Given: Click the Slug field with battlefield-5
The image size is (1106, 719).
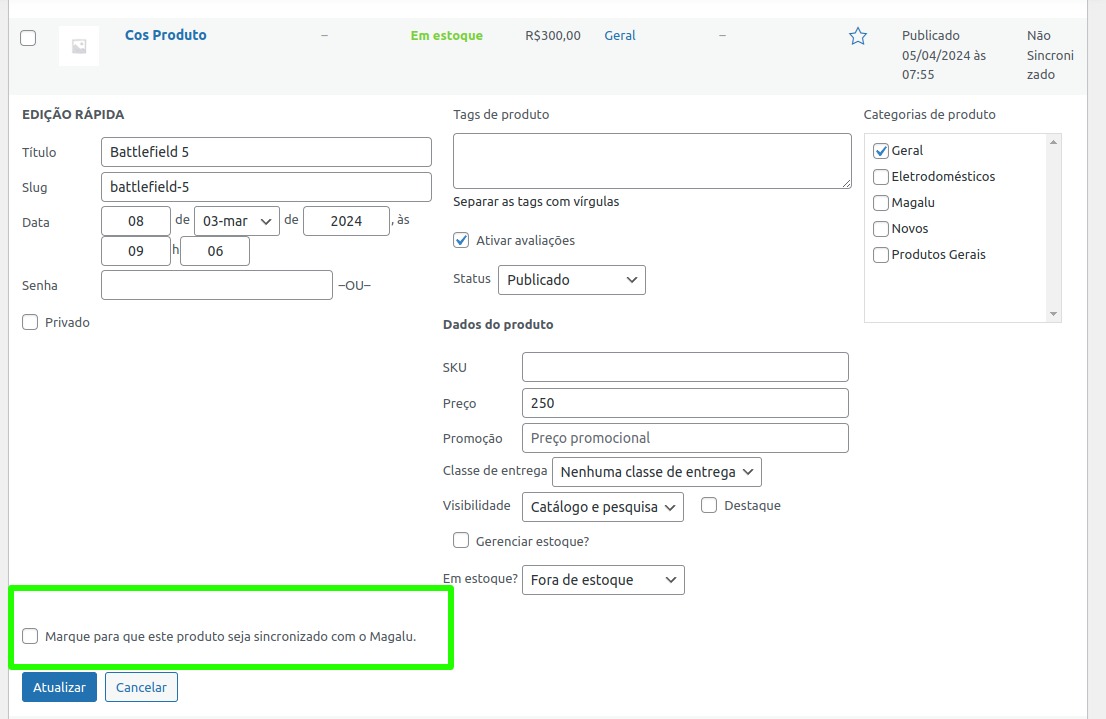Looking at the screenshot, I should [x=266, y=187].
